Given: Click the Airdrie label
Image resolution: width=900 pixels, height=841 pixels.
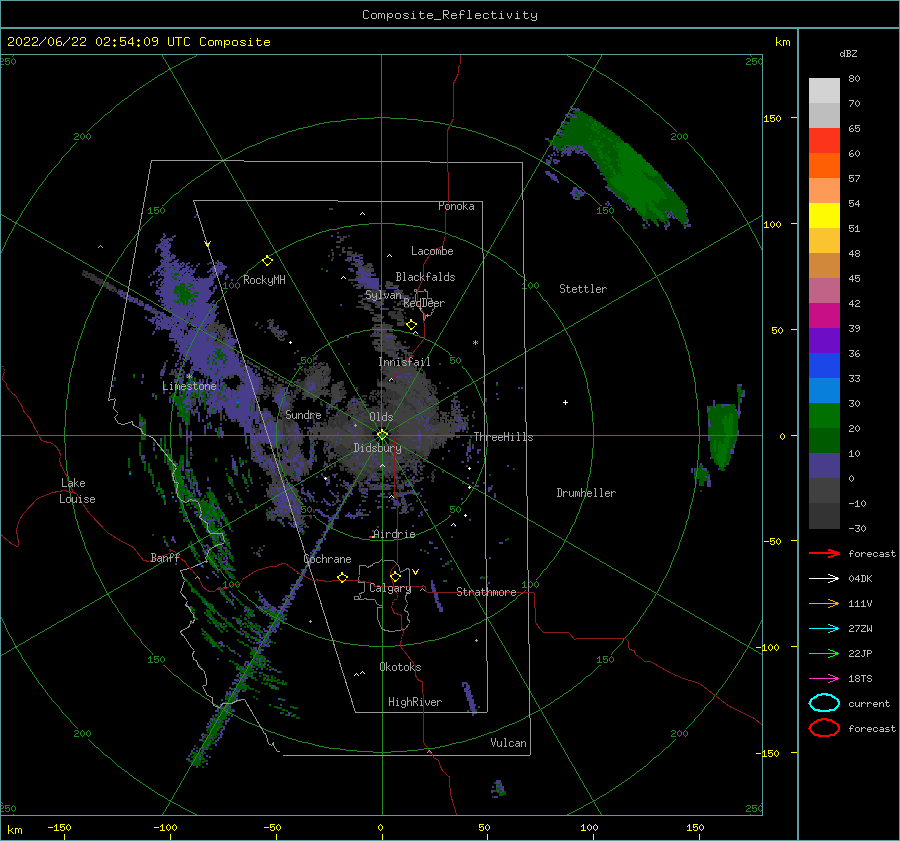Looking at the screenshot, I should tap(394, 534).
